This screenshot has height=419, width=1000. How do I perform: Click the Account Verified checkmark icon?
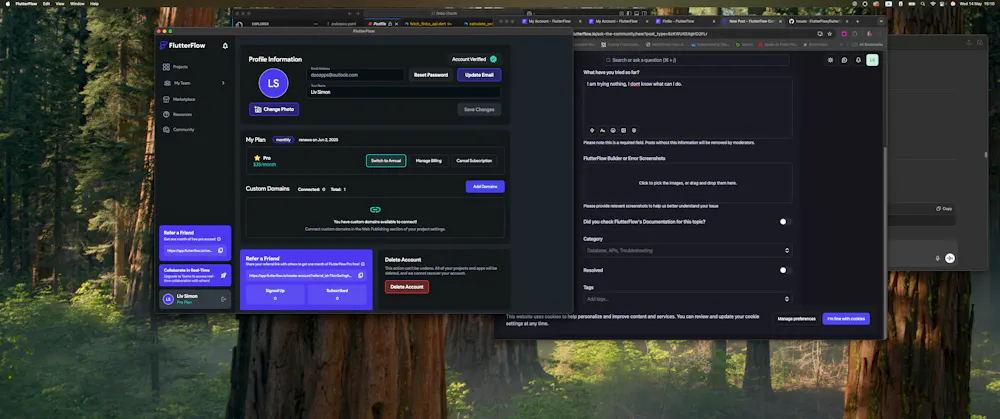(x=493, y=59)
